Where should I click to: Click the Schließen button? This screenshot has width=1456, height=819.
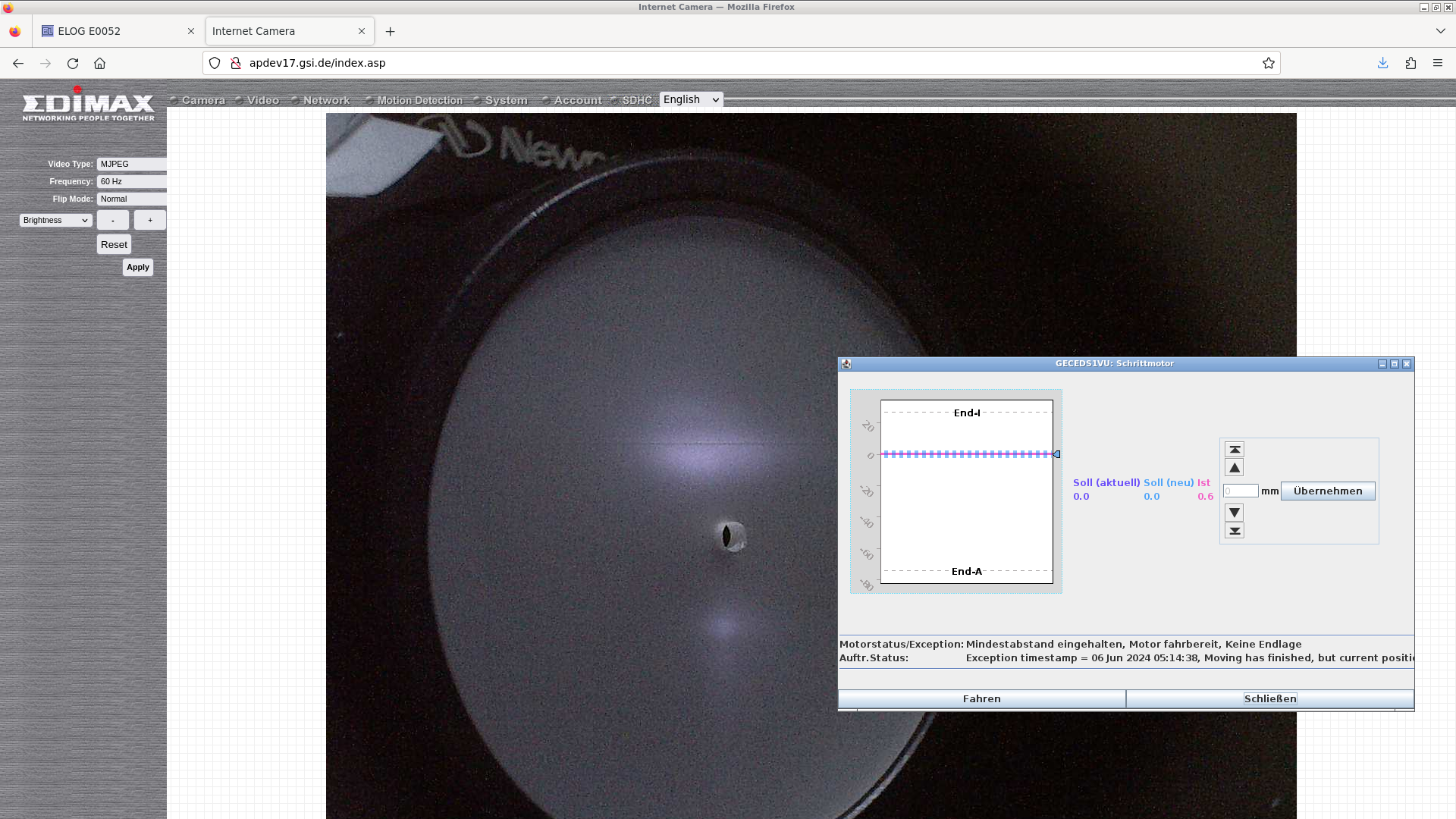coord(1270,699)
